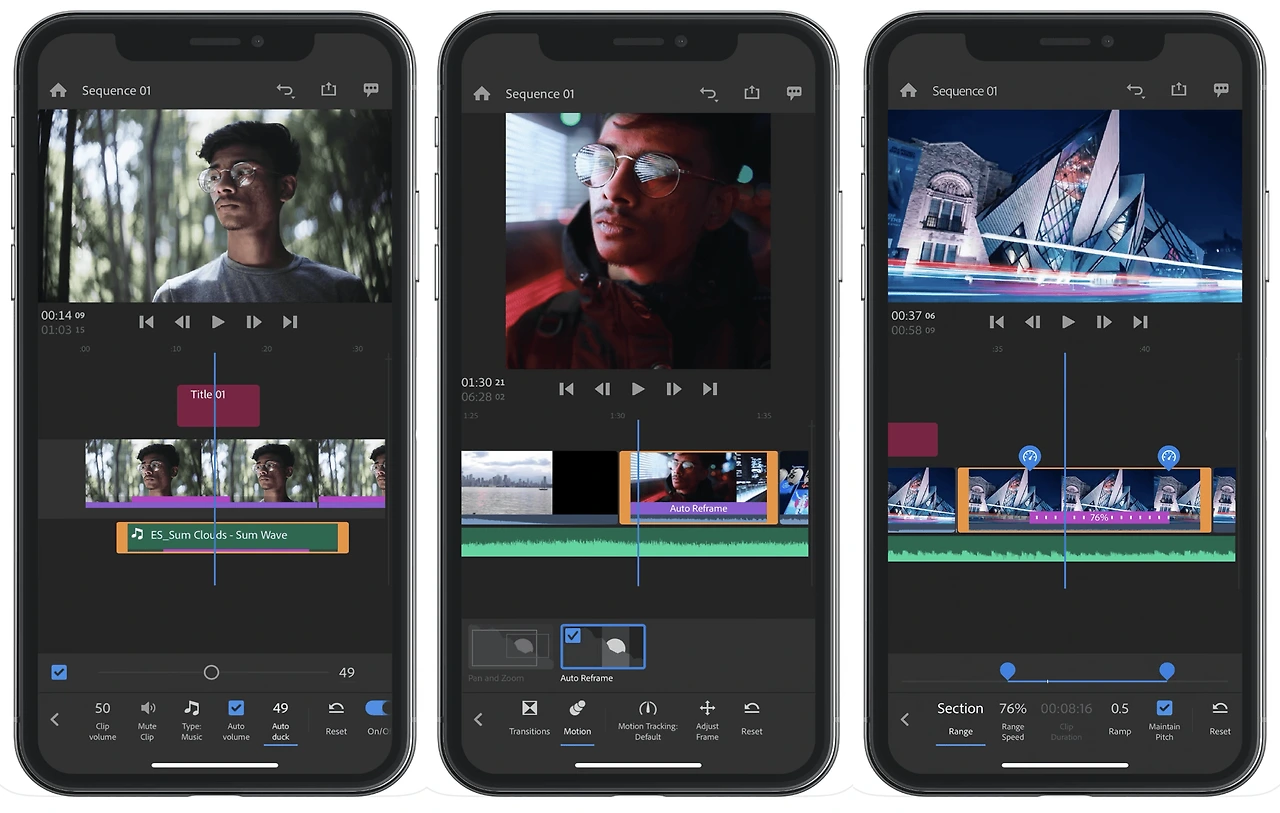Go to home in the middle phone
This screenshot has height=813, width=1280.
(482, 93)
